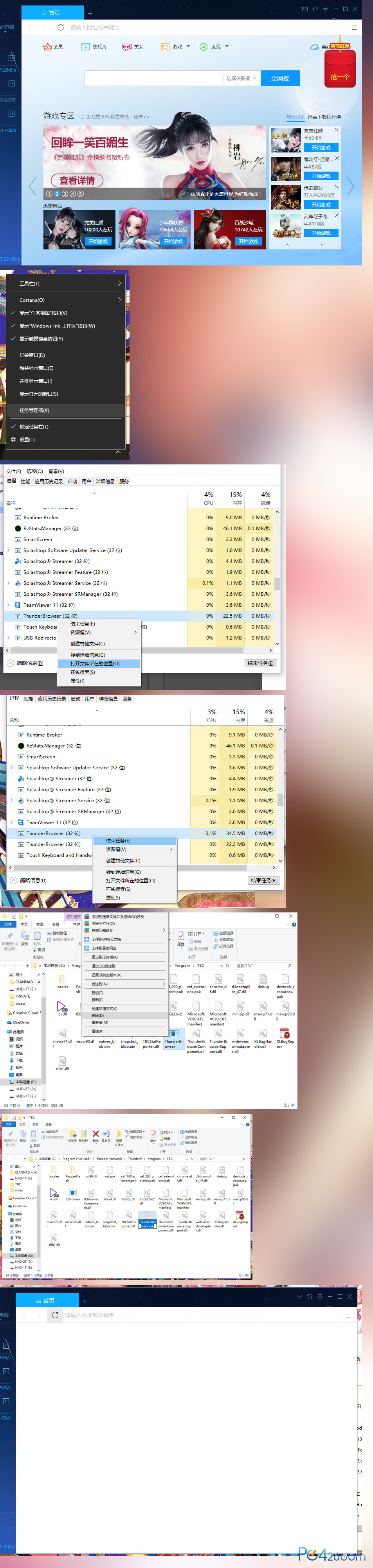Click the 查看详情 banner button
373x1568 pixels.
tap(77, 180)
